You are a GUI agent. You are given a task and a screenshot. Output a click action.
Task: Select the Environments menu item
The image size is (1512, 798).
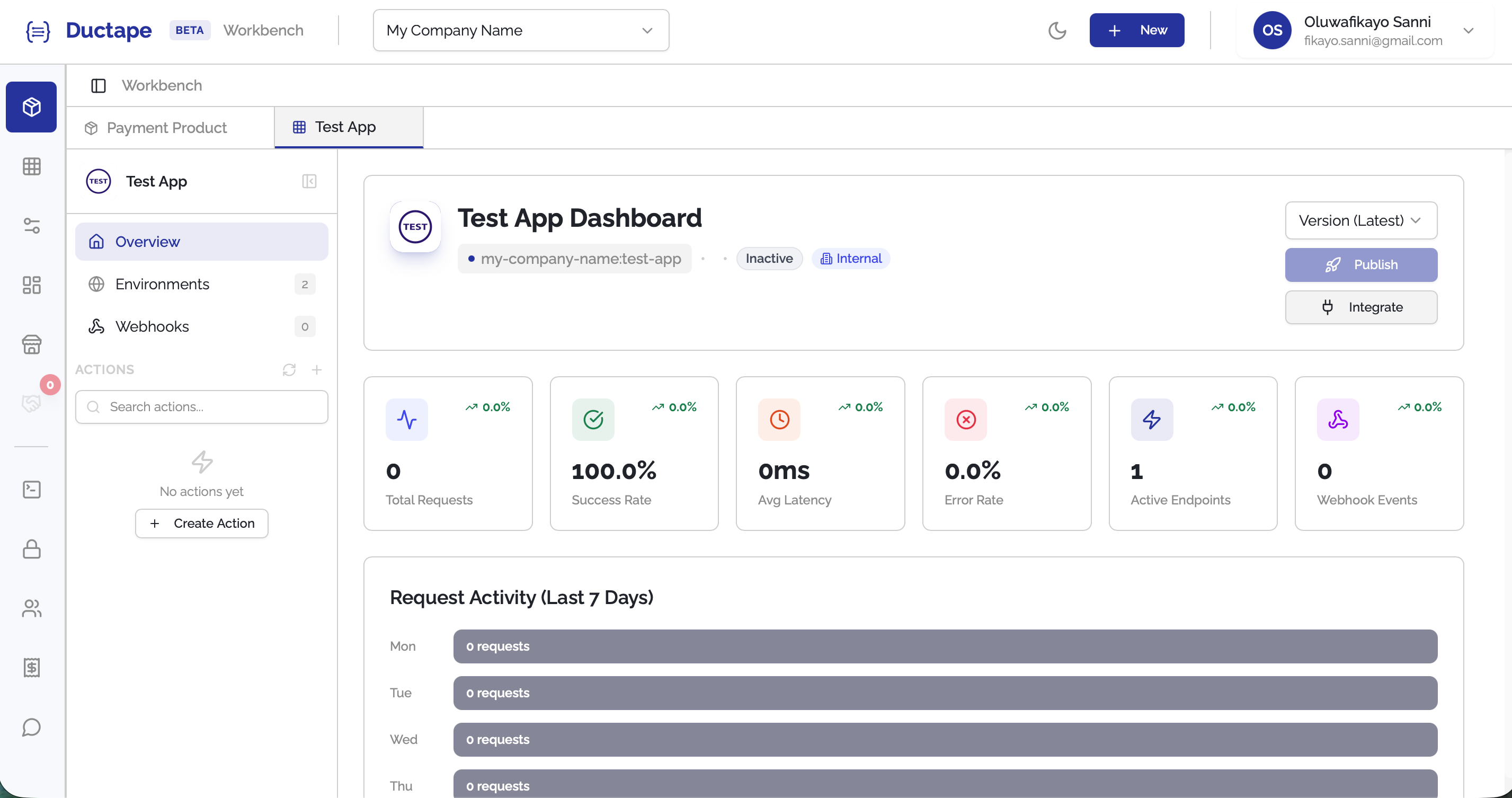(162, 283)
